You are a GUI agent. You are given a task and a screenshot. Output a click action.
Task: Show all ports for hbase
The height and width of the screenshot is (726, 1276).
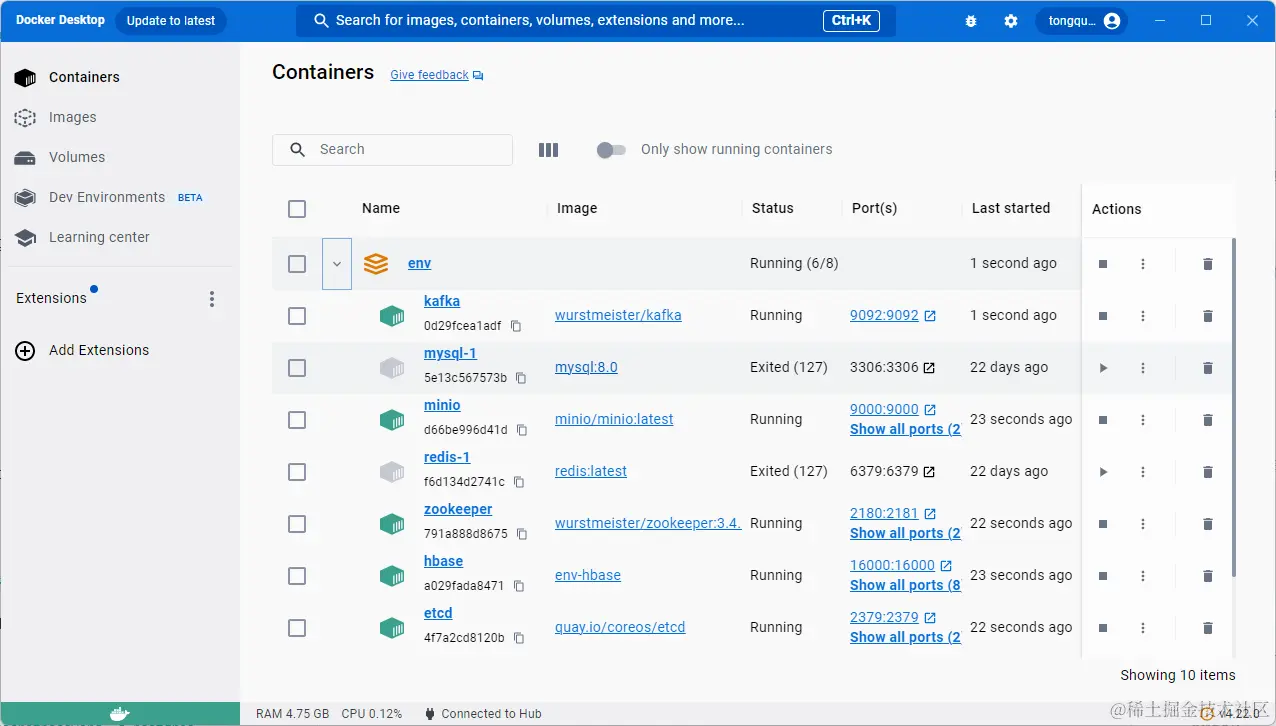(905, 585)
